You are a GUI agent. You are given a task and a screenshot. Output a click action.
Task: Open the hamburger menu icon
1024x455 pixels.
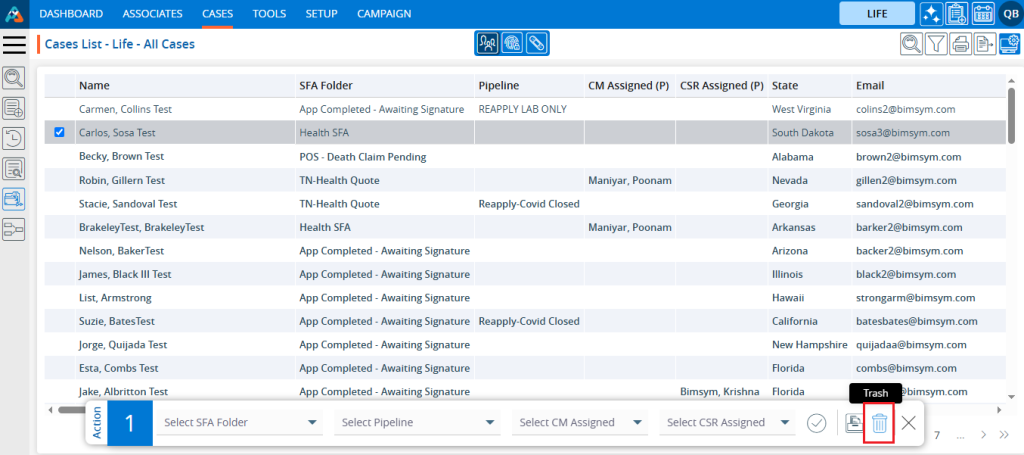coord(14,44)
